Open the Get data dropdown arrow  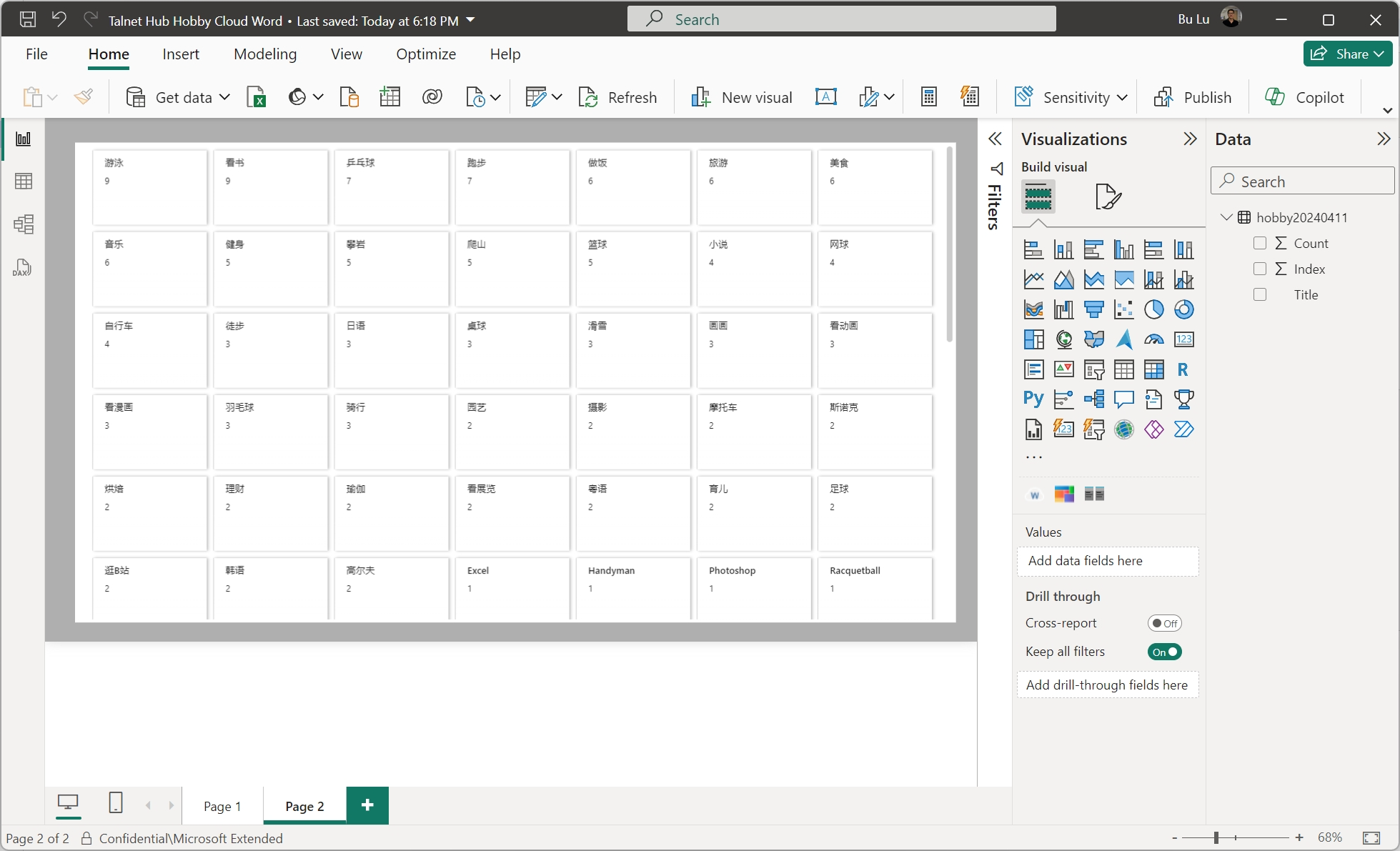(224, 97)
